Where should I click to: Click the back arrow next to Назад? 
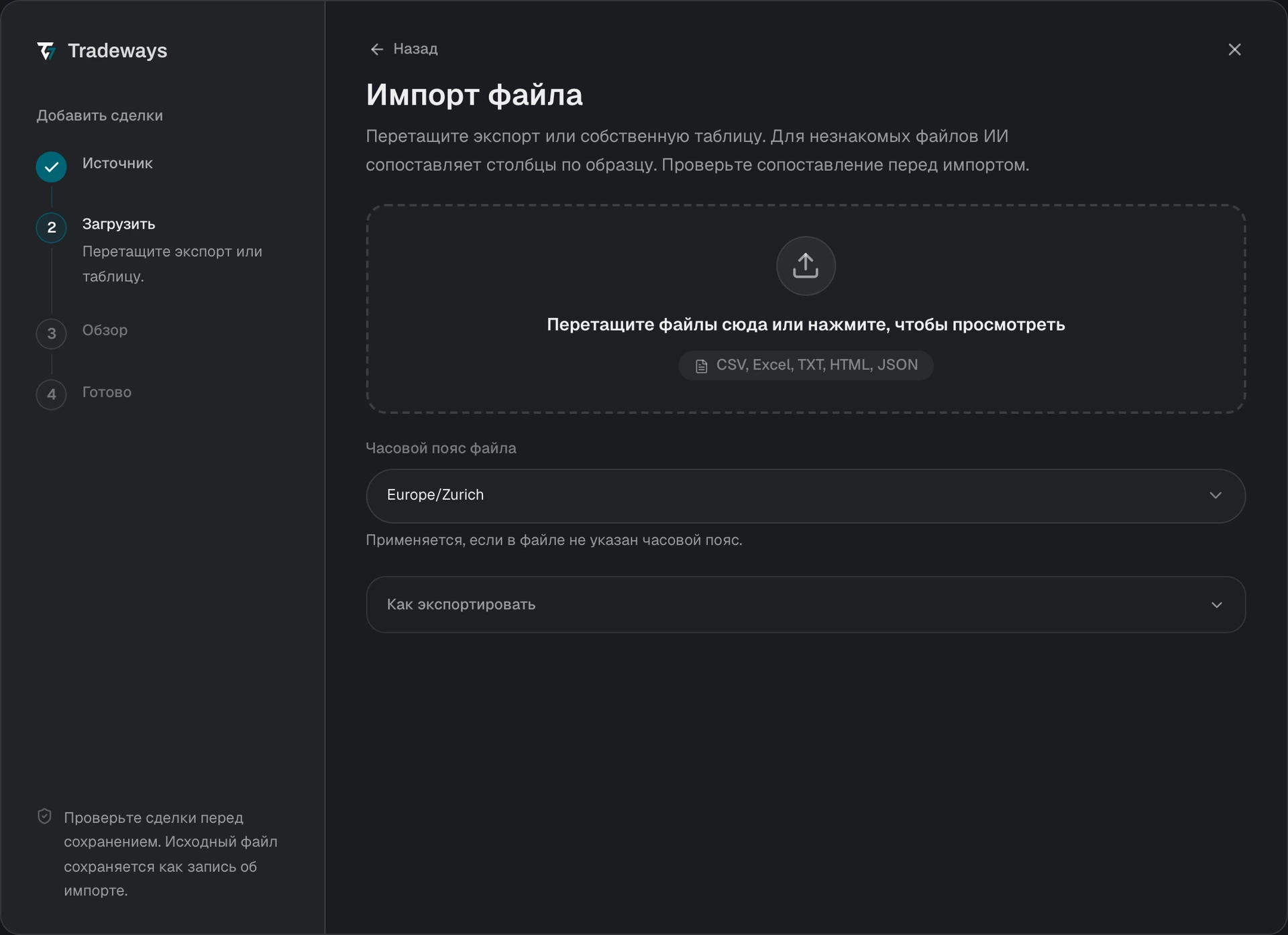tap(377, 49)
